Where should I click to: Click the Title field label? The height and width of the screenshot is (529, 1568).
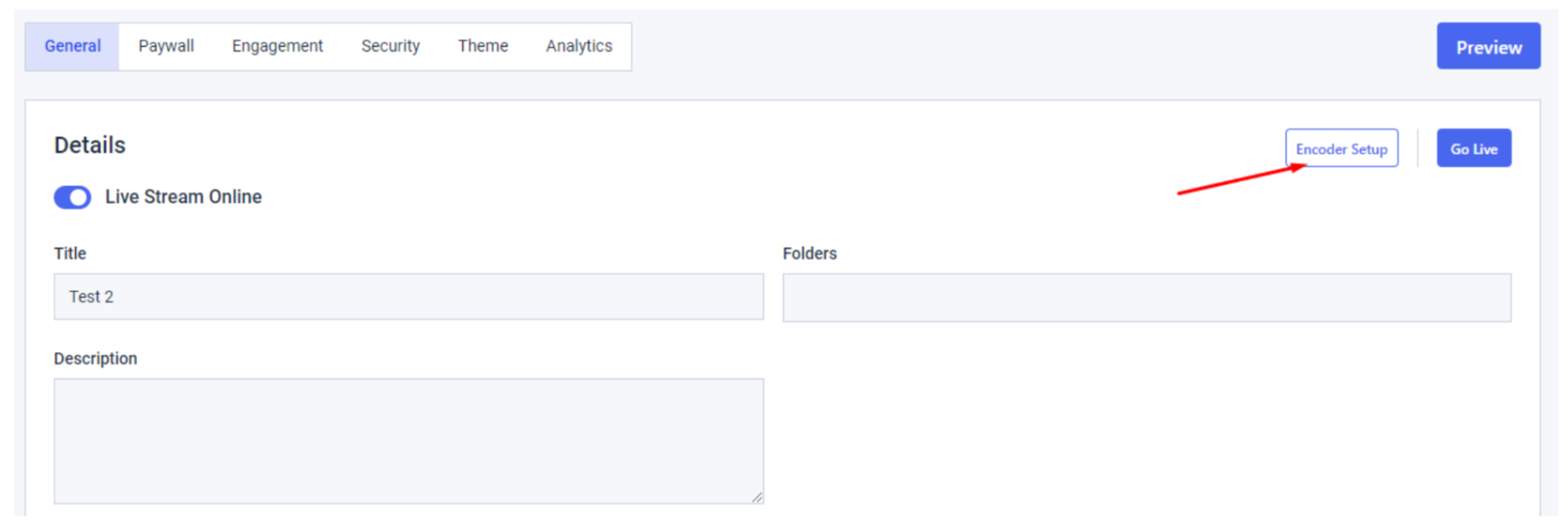pyautogui.click(x=70, y=253)
